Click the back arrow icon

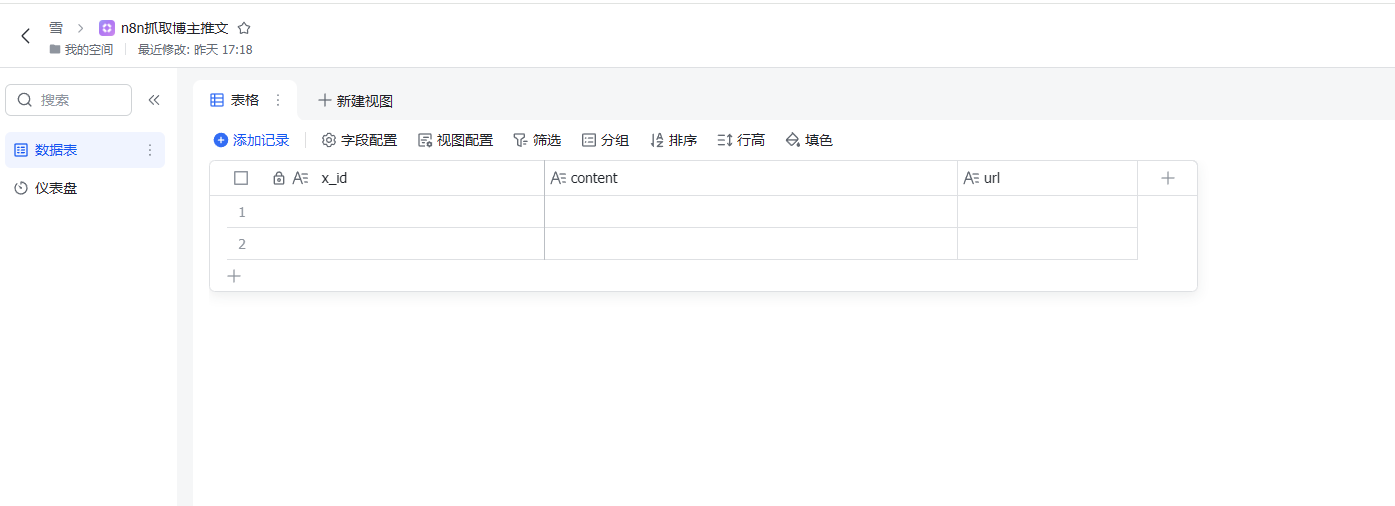tap(26, 36)
